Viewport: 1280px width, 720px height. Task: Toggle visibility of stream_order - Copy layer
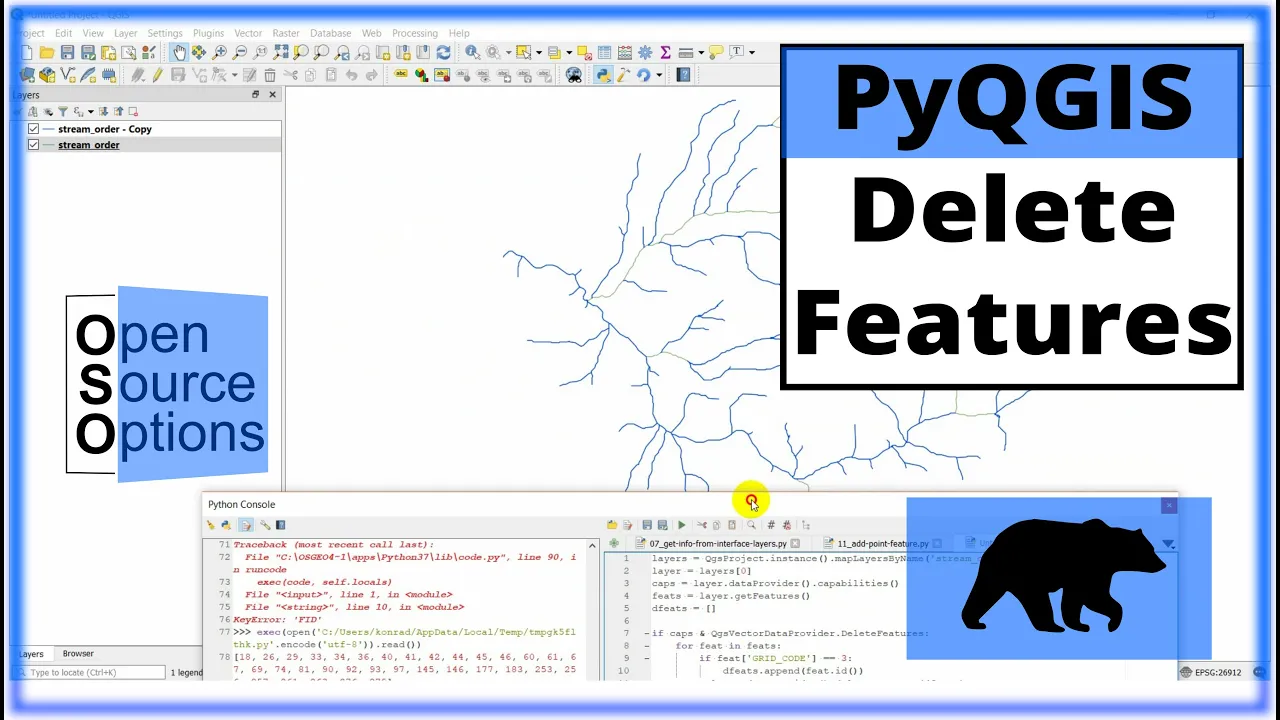point(34,129)
